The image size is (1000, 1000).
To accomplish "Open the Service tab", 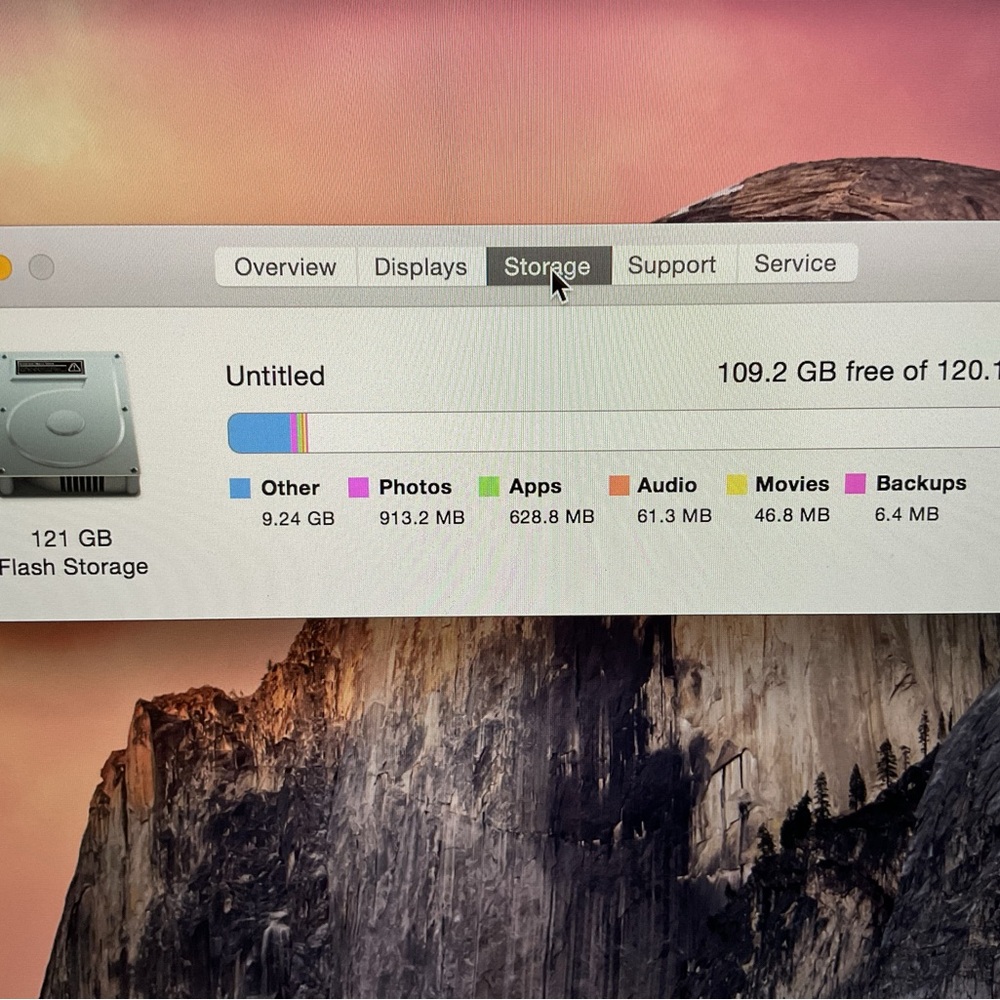I will [796, 263].
